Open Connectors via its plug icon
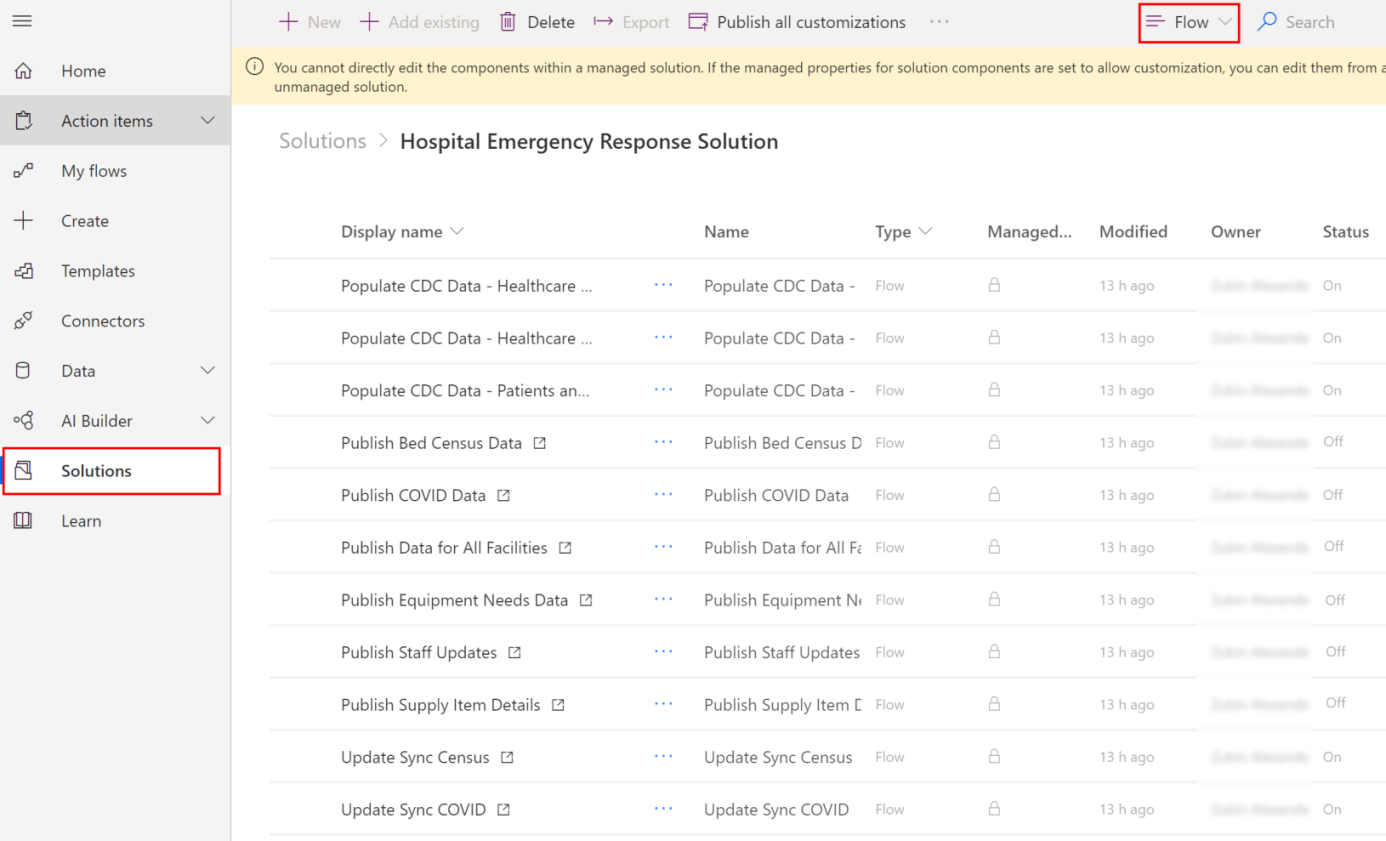 pyautogui.click(x=23, y=321)
